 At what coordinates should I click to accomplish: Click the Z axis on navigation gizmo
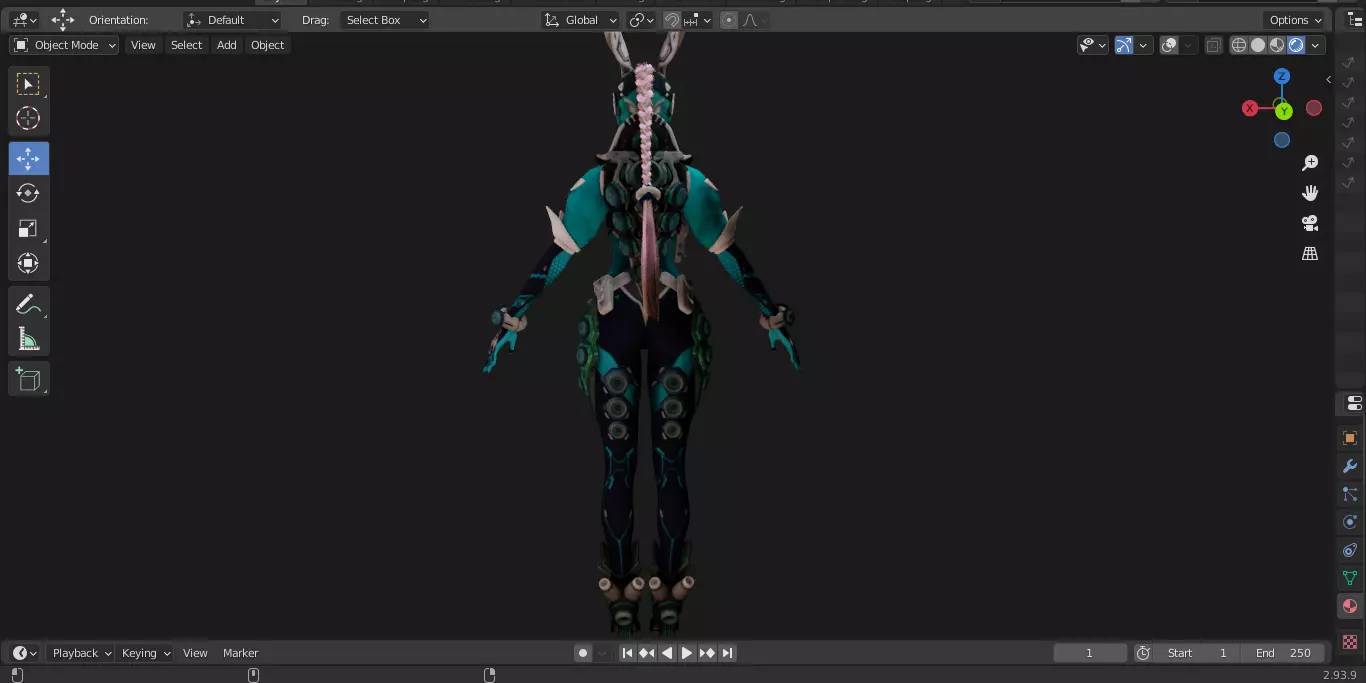1282,76
